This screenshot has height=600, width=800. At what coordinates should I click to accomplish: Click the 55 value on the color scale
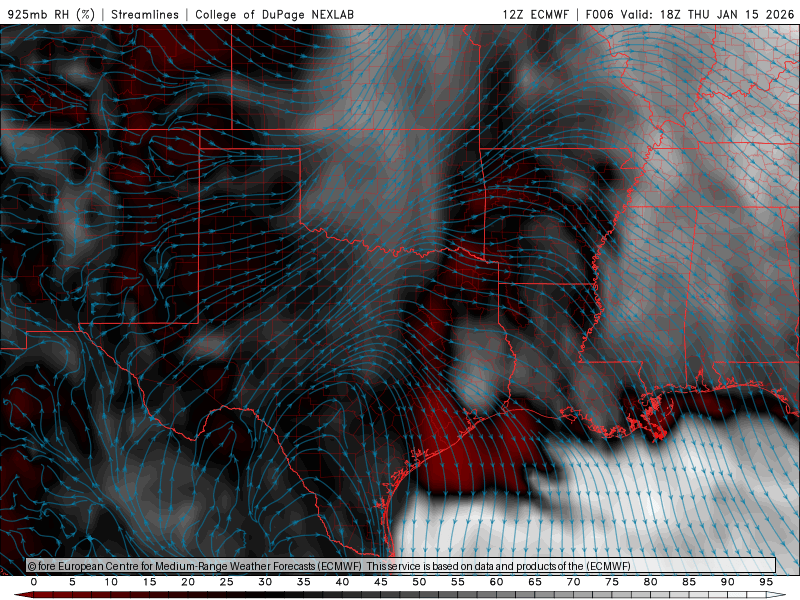click(458, 582)
